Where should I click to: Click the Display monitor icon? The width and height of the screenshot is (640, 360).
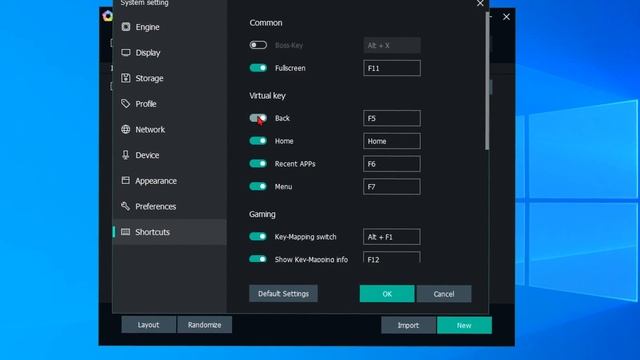click(x=126, y=53)
